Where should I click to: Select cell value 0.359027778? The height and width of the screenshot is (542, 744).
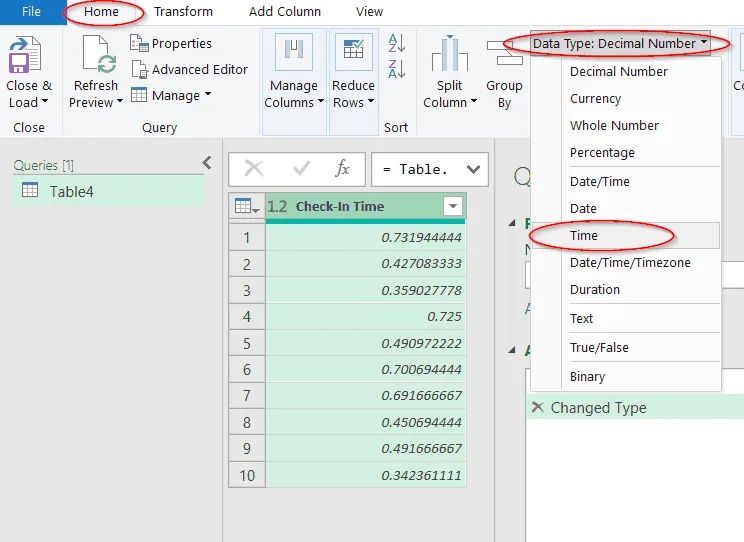coord(365,290)
